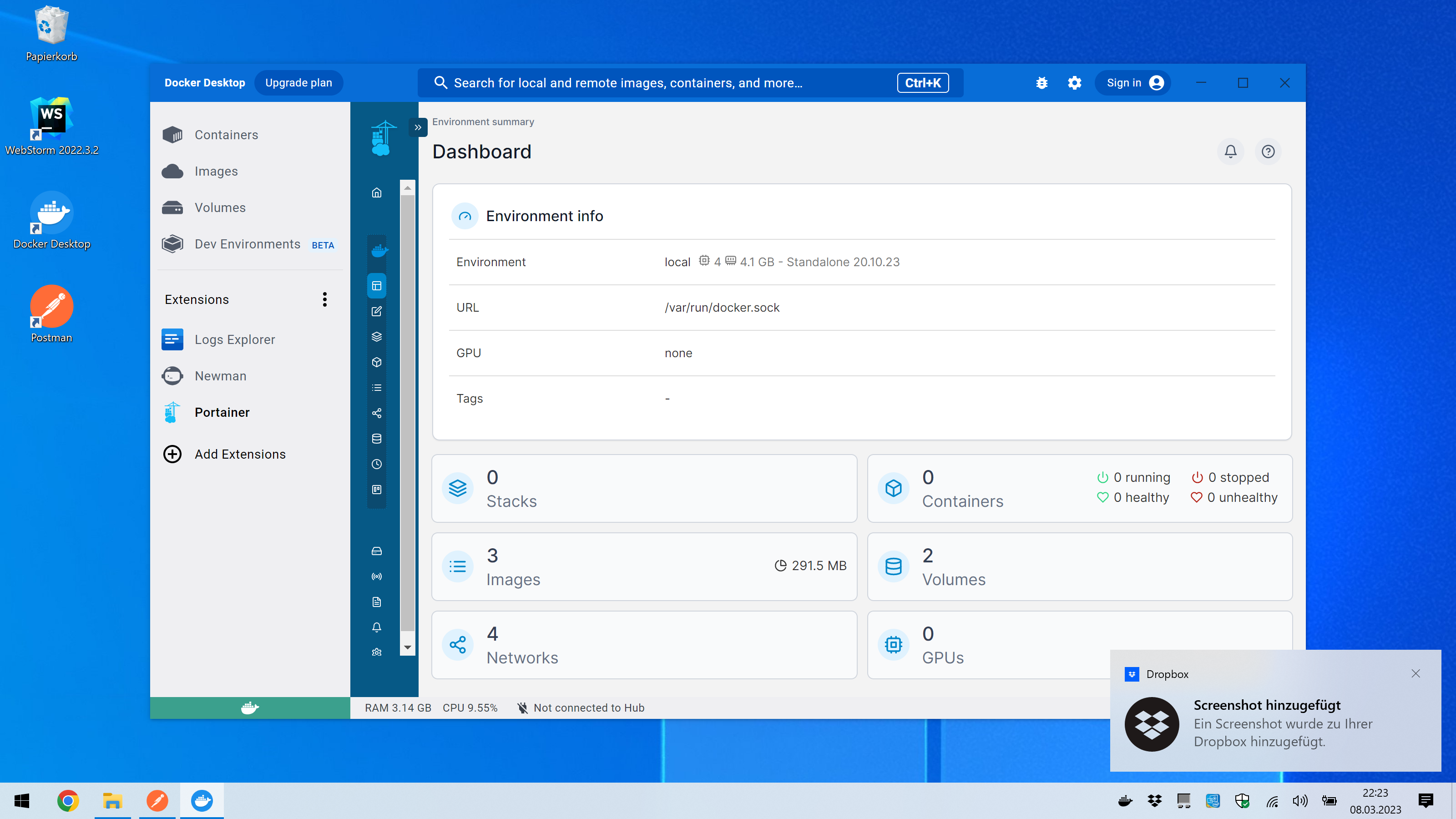The width and height of the screenshot is (1456, 819).
Task: Open Portainer settings via gear icon
Action: click(376, 652)
